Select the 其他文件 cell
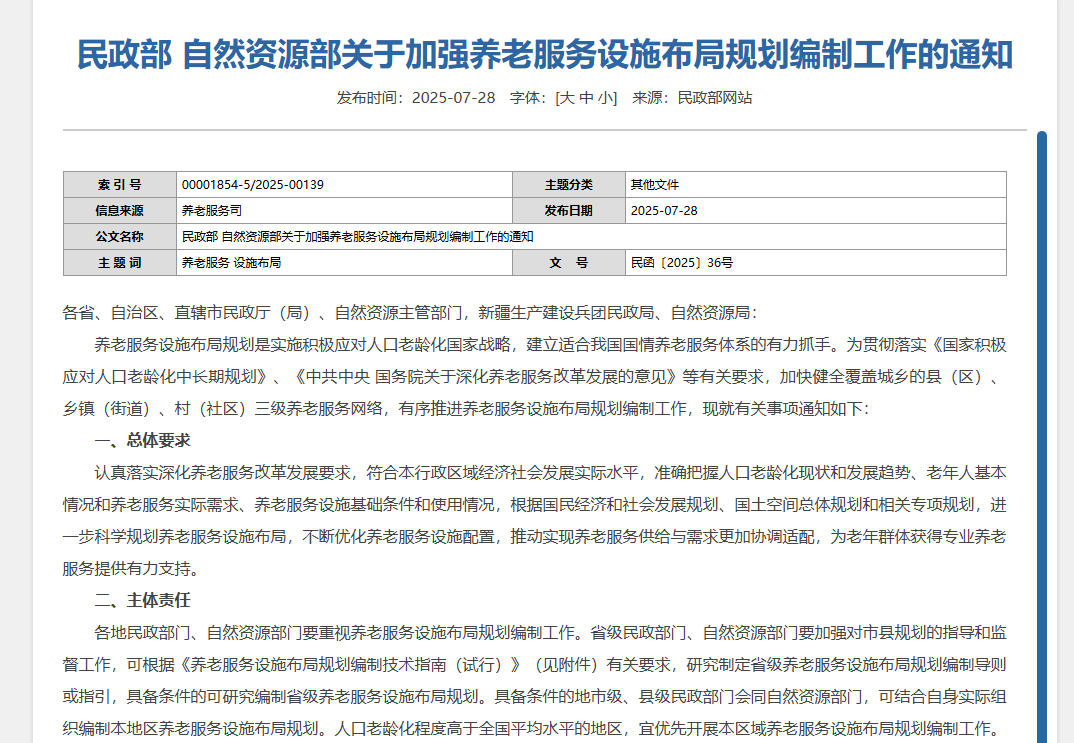Screen dimensions: 1074x743 click(x=816, y=185)
